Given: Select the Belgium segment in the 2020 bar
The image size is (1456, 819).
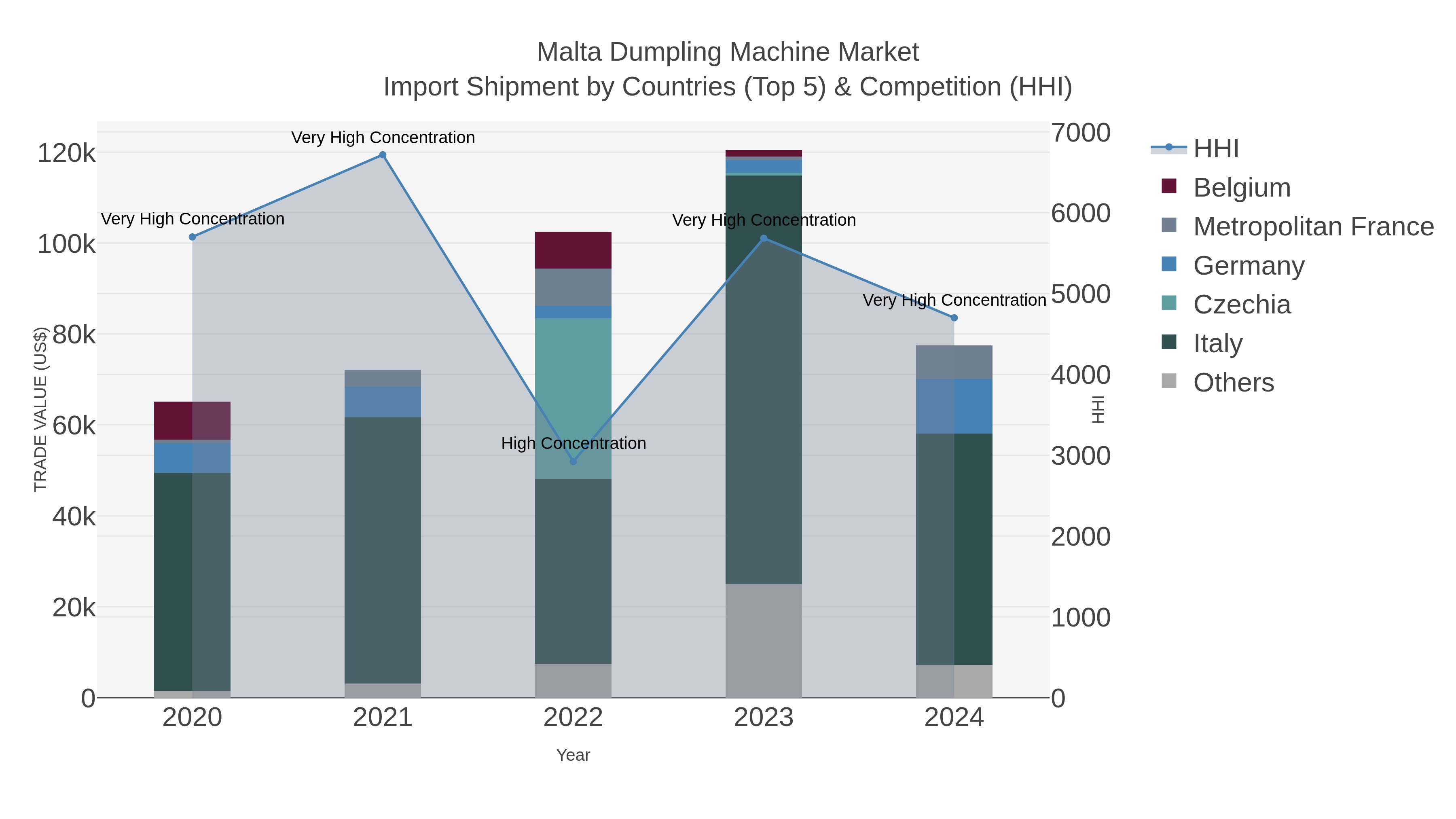Looking at the screenshot, I should click(192, 421).
